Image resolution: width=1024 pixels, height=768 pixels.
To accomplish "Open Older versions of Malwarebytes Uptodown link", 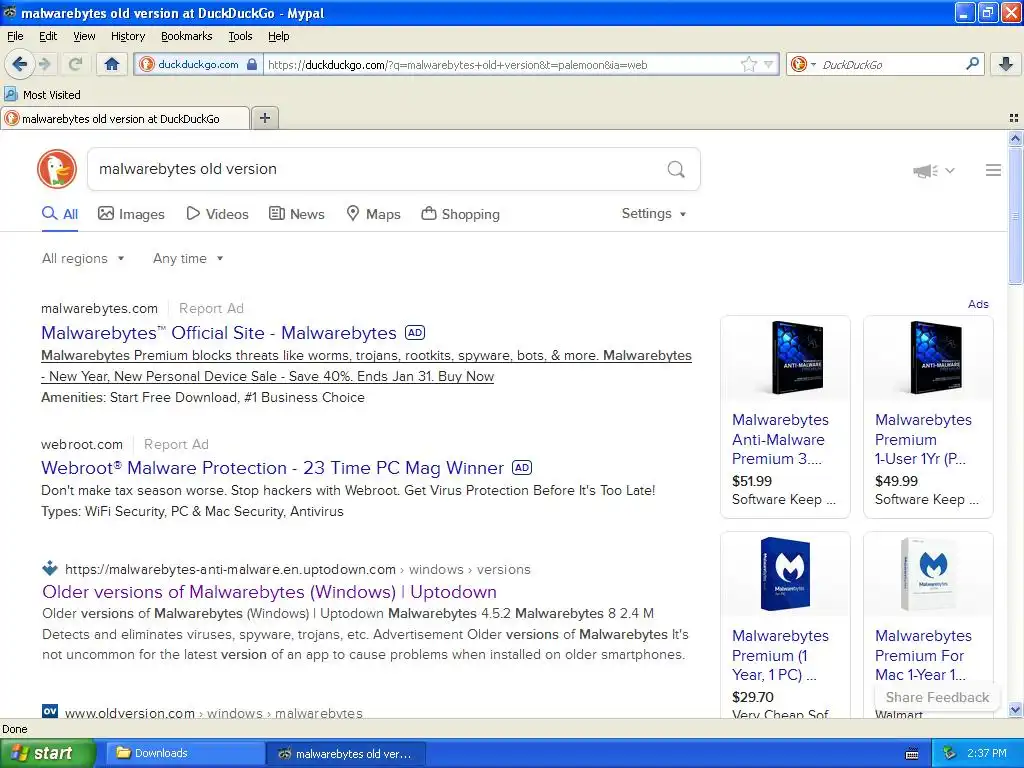I will (x=269, y=592).
